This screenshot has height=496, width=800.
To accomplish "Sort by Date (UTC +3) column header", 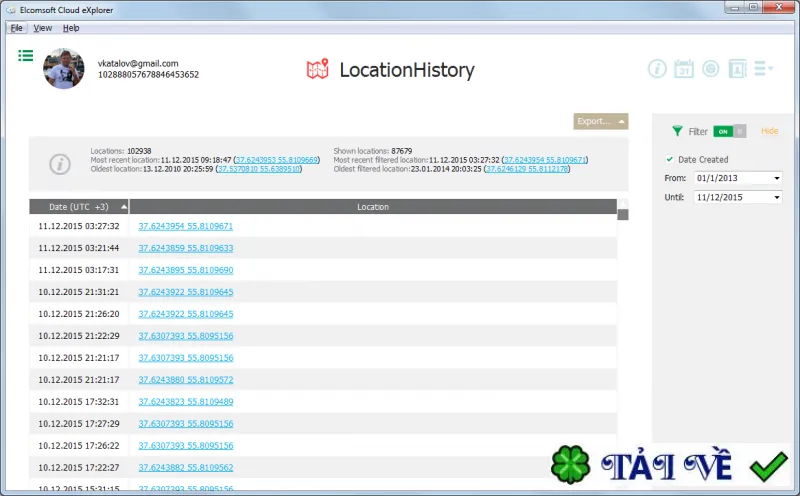I will [79, 207].
